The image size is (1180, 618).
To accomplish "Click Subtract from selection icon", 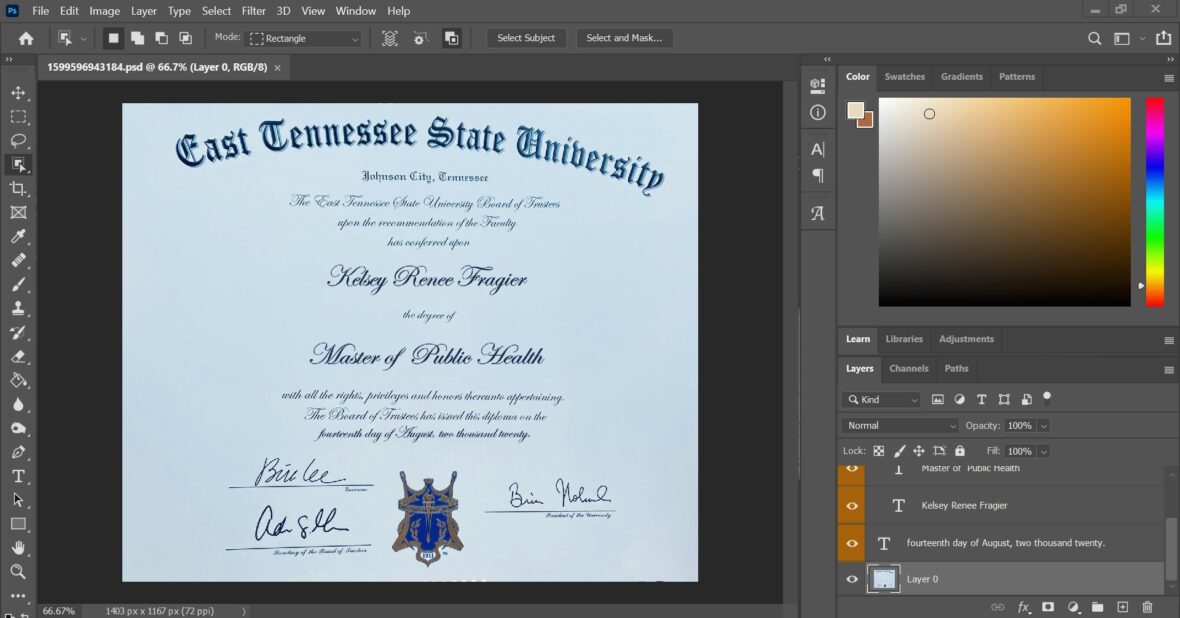I will (x=161, y=38).
